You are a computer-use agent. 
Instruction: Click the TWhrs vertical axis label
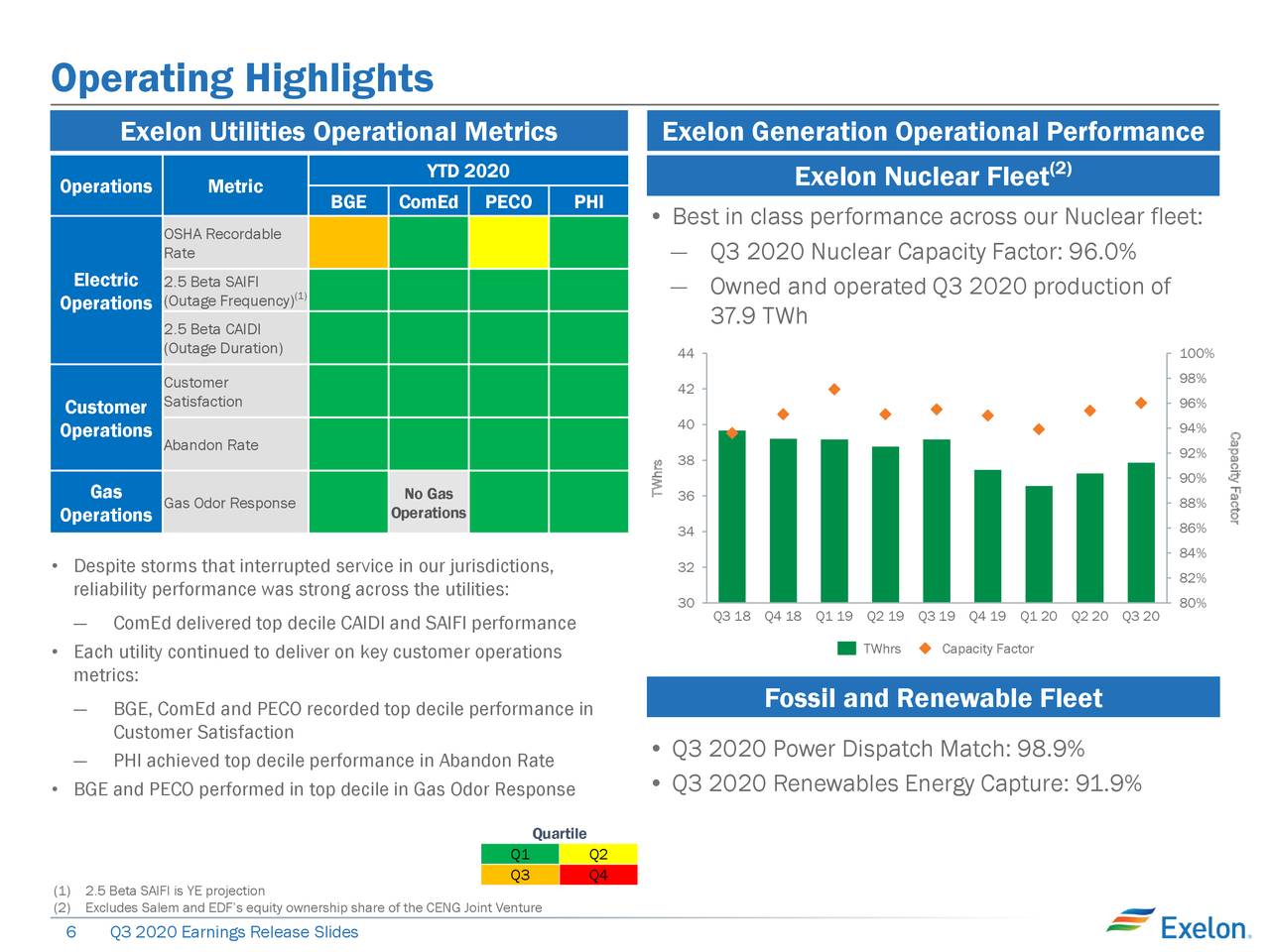pos(657,479)
